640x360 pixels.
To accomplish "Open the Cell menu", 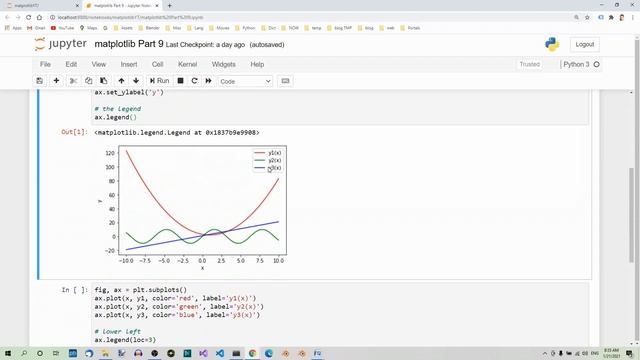I will click(x=158, y=64).
